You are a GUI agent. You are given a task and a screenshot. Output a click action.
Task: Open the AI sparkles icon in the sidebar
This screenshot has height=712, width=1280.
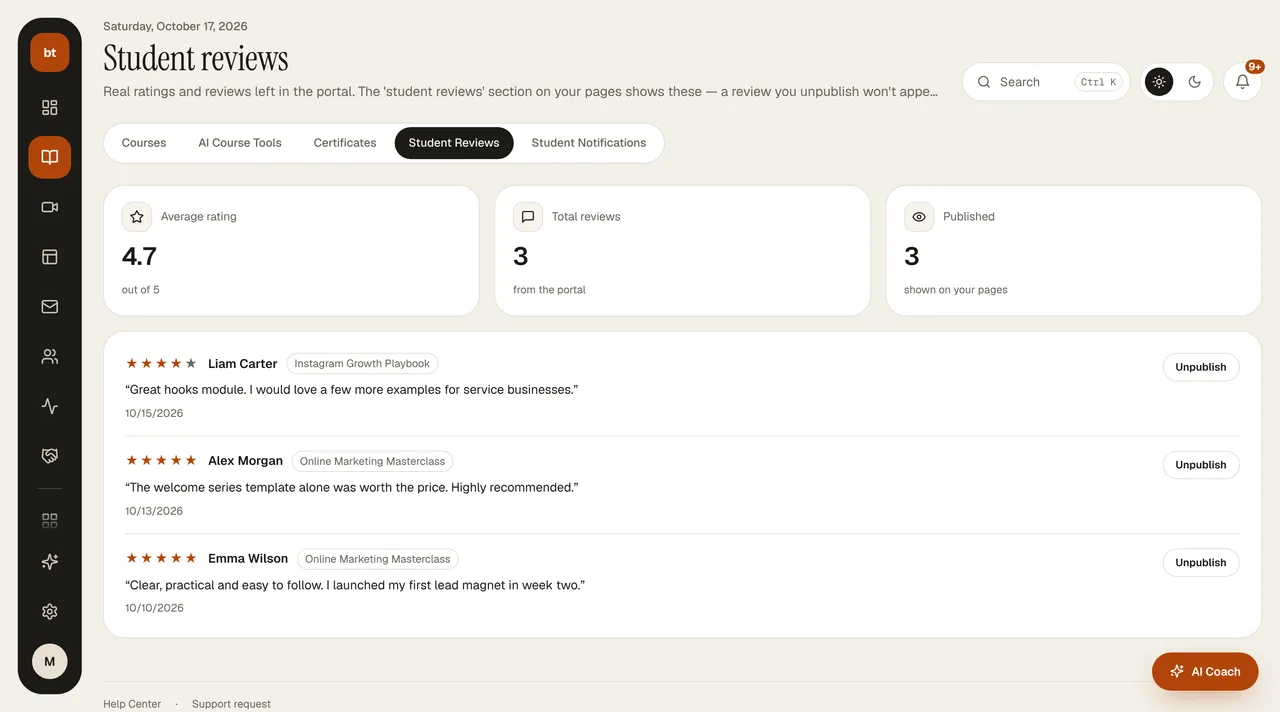click(50, 562)
